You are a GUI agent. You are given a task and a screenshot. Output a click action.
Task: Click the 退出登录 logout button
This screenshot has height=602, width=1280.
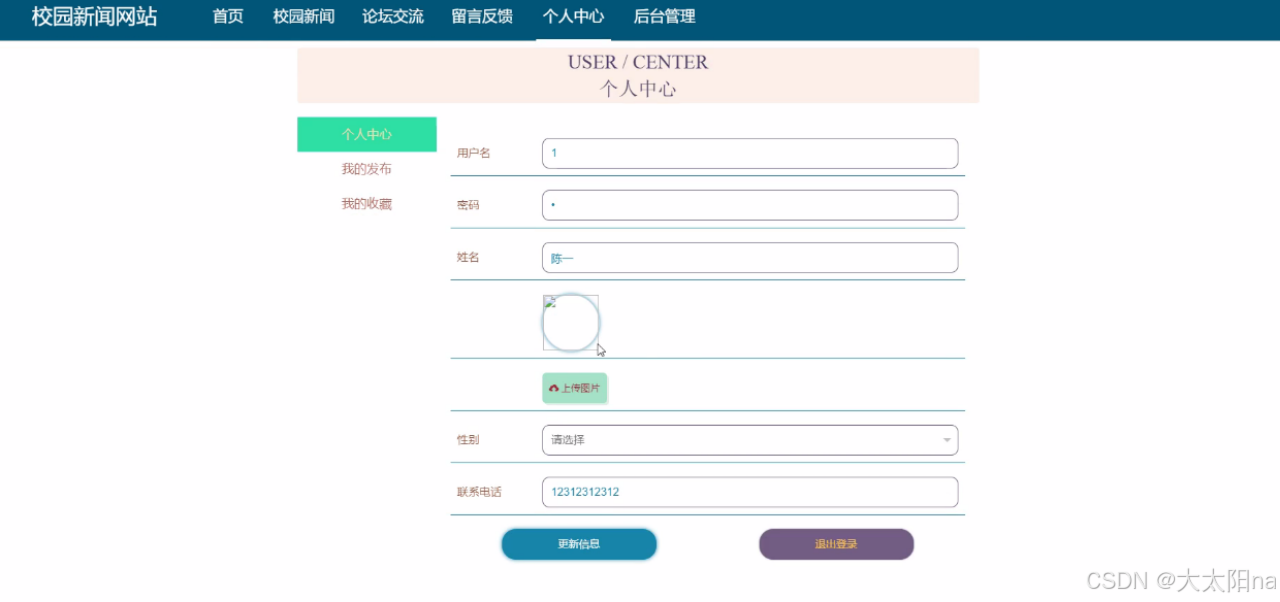coord(835,544)
